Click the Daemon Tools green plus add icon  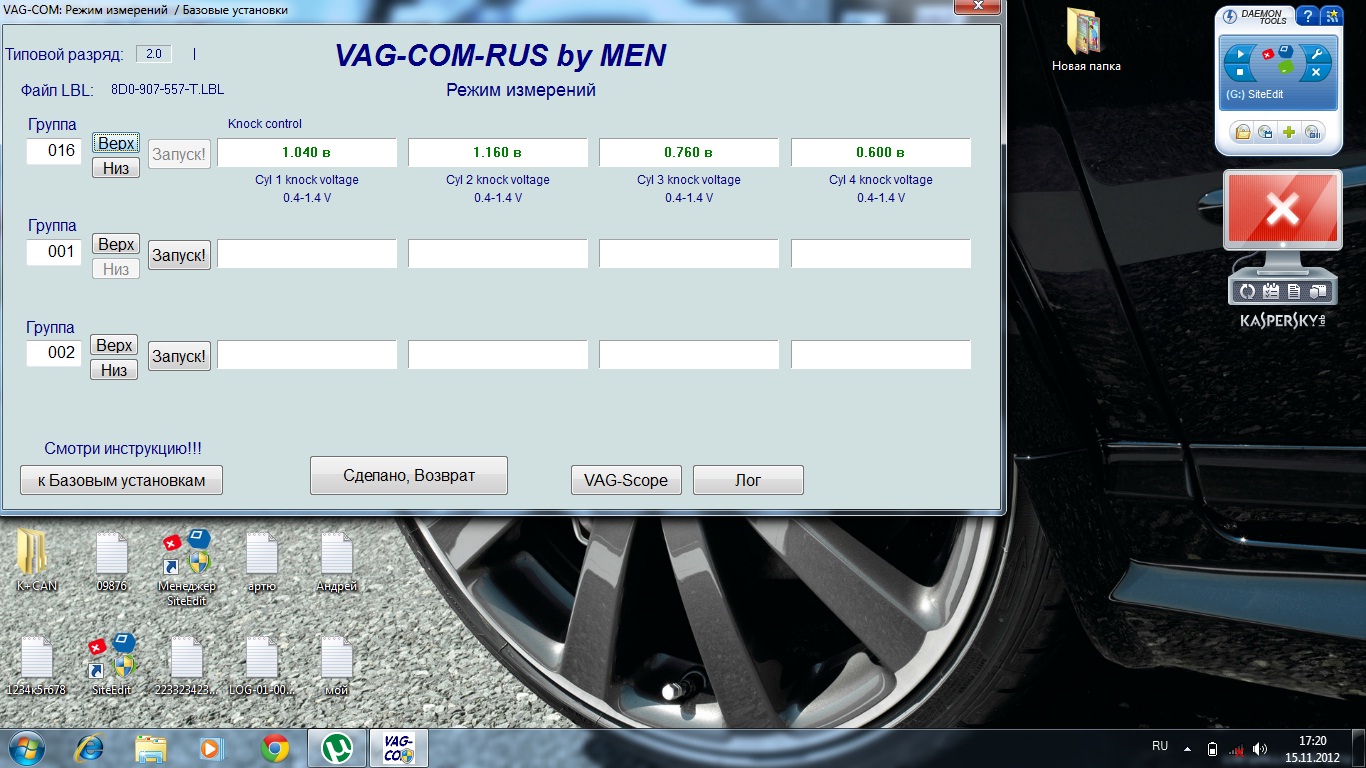pyautogui.click(x=1289, y=132)
